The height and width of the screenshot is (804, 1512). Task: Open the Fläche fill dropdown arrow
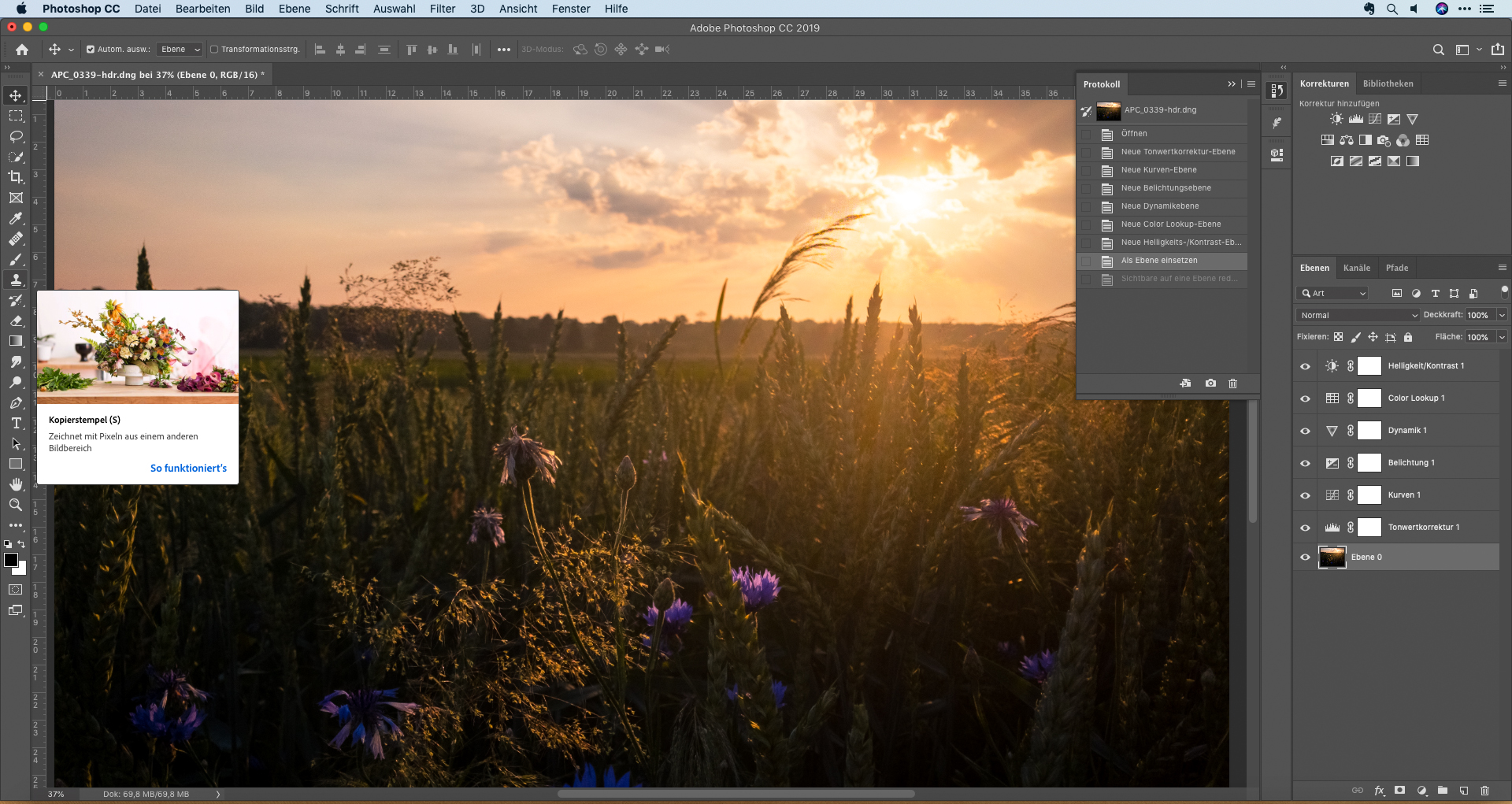click(x=1502, y=337)
